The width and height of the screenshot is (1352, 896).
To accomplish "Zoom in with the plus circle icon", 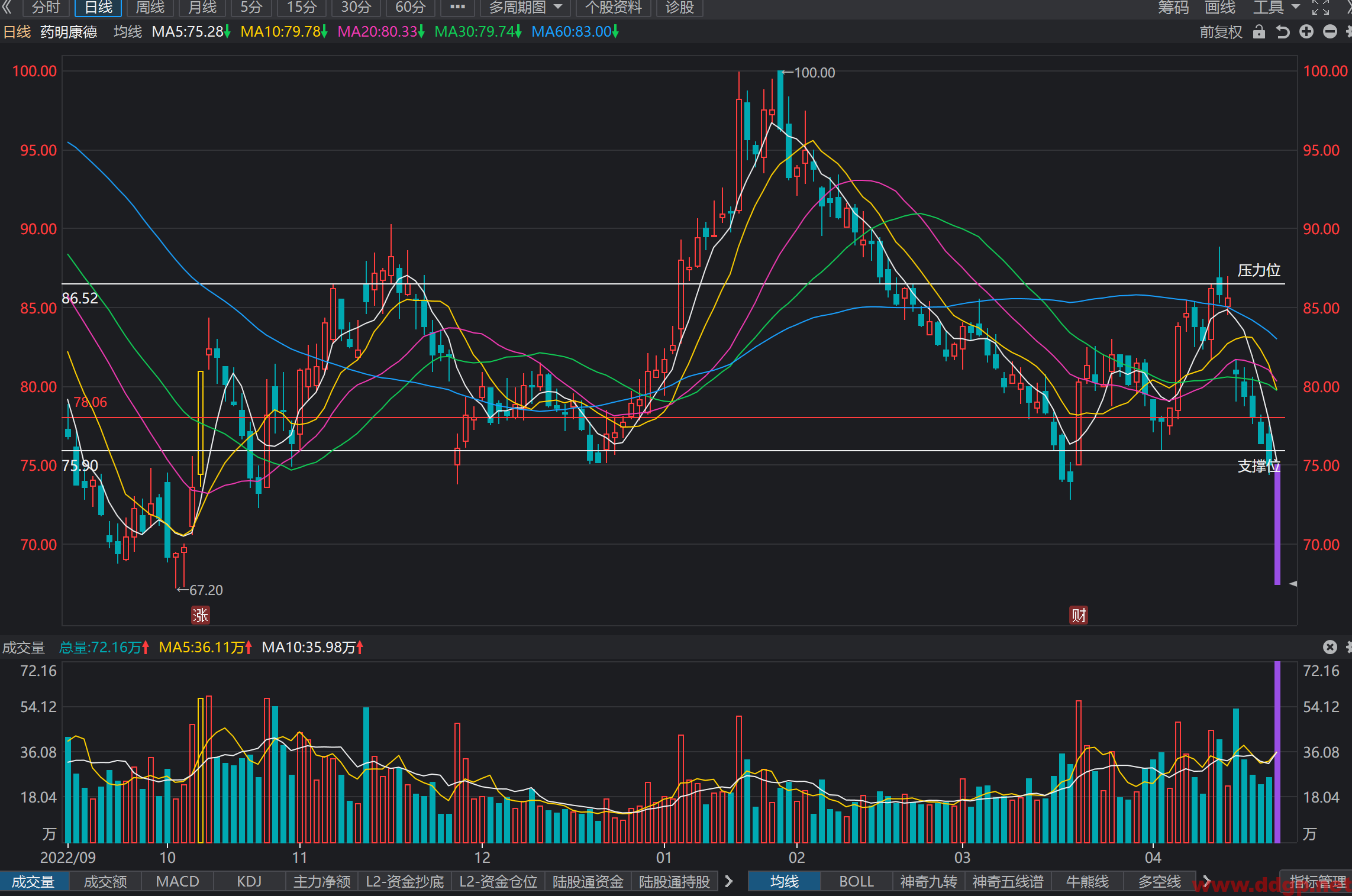I will click(1306, 32).
